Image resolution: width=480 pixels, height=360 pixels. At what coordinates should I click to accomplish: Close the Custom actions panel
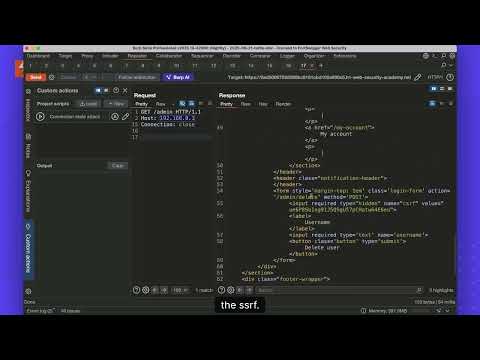tap(125, 90)
